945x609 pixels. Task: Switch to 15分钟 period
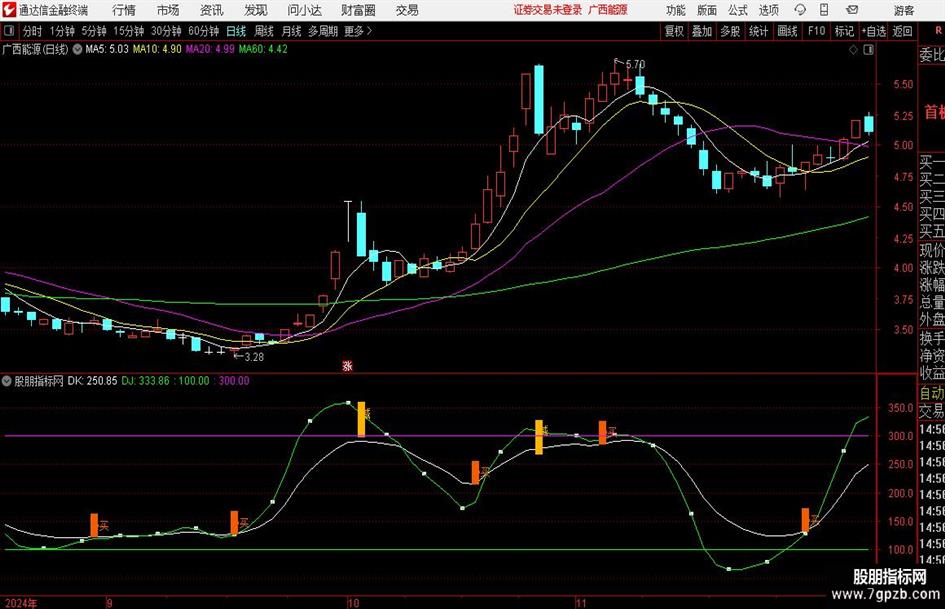click(128, 31)
